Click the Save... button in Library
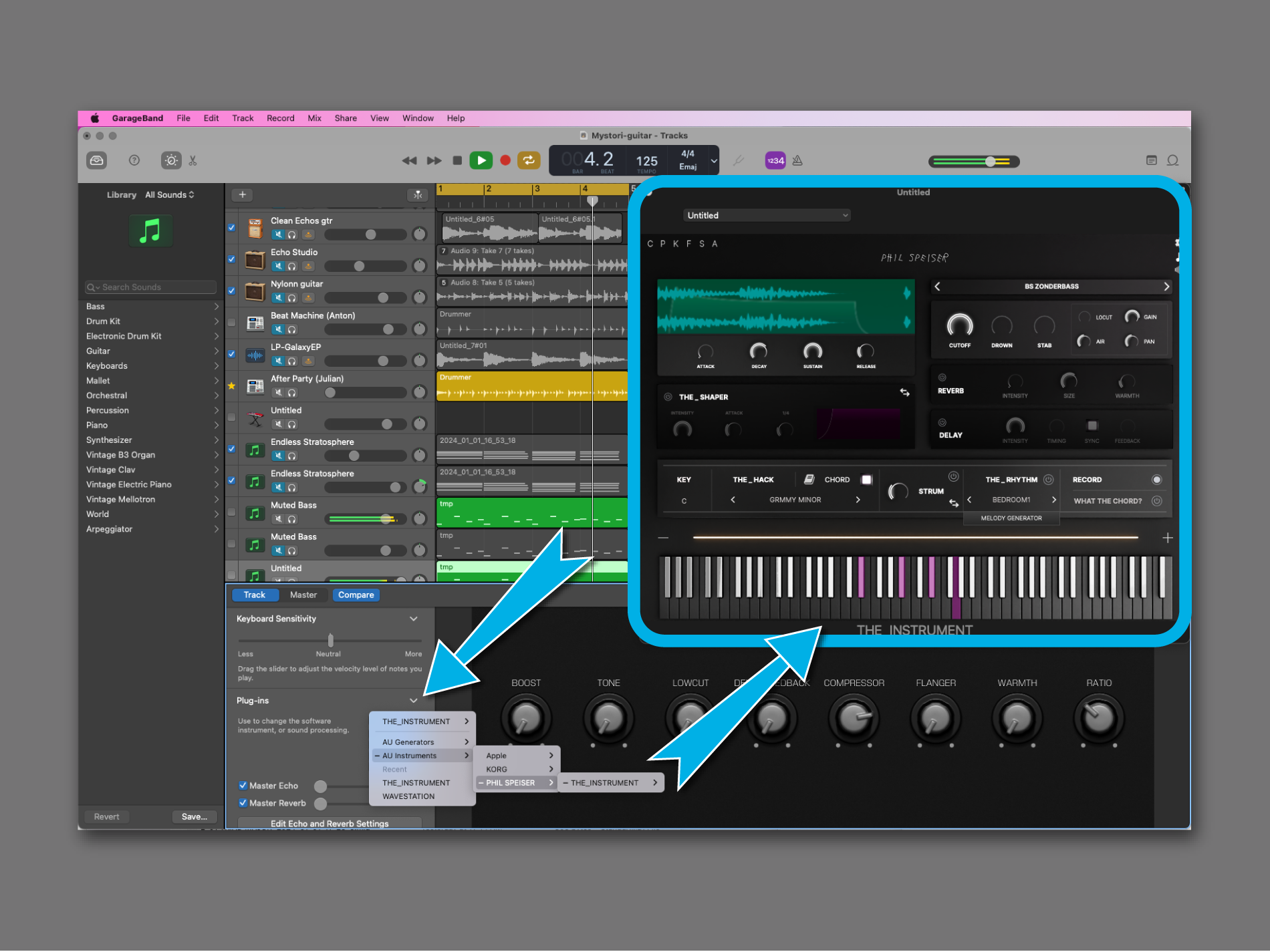Screen dimensions: 1270x952 195,816
